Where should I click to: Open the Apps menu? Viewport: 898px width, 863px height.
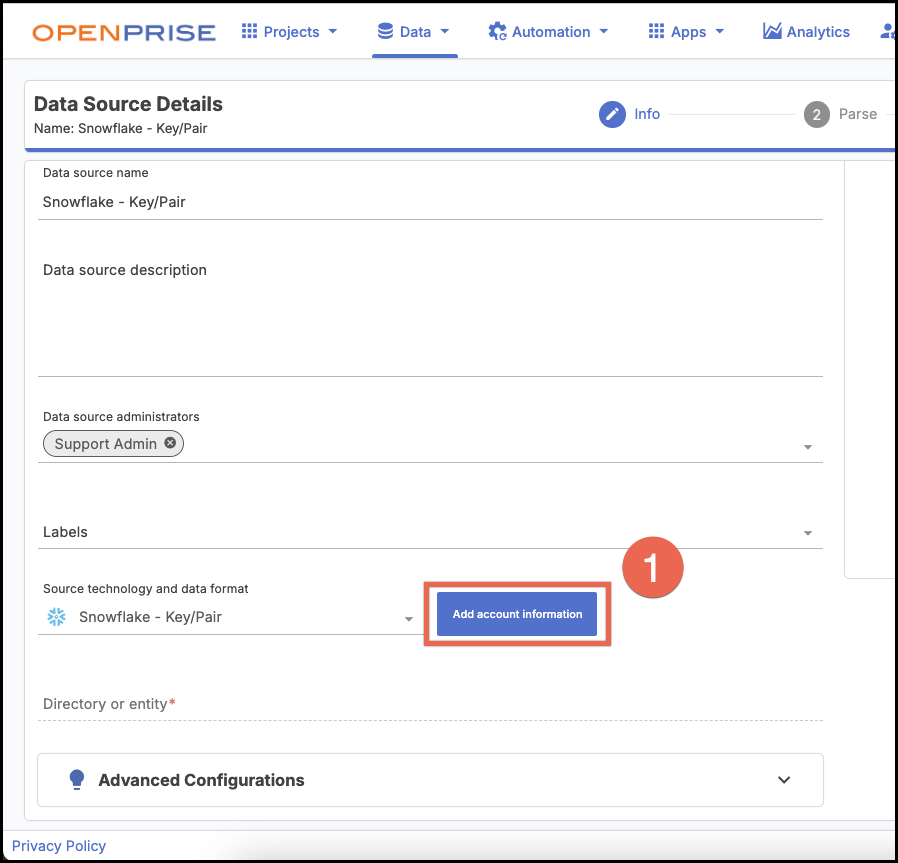686,31
